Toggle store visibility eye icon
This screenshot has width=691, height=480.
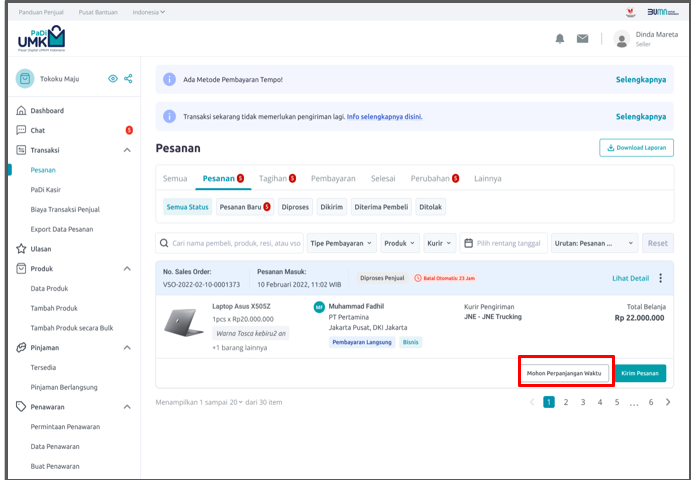click(112, 79)
